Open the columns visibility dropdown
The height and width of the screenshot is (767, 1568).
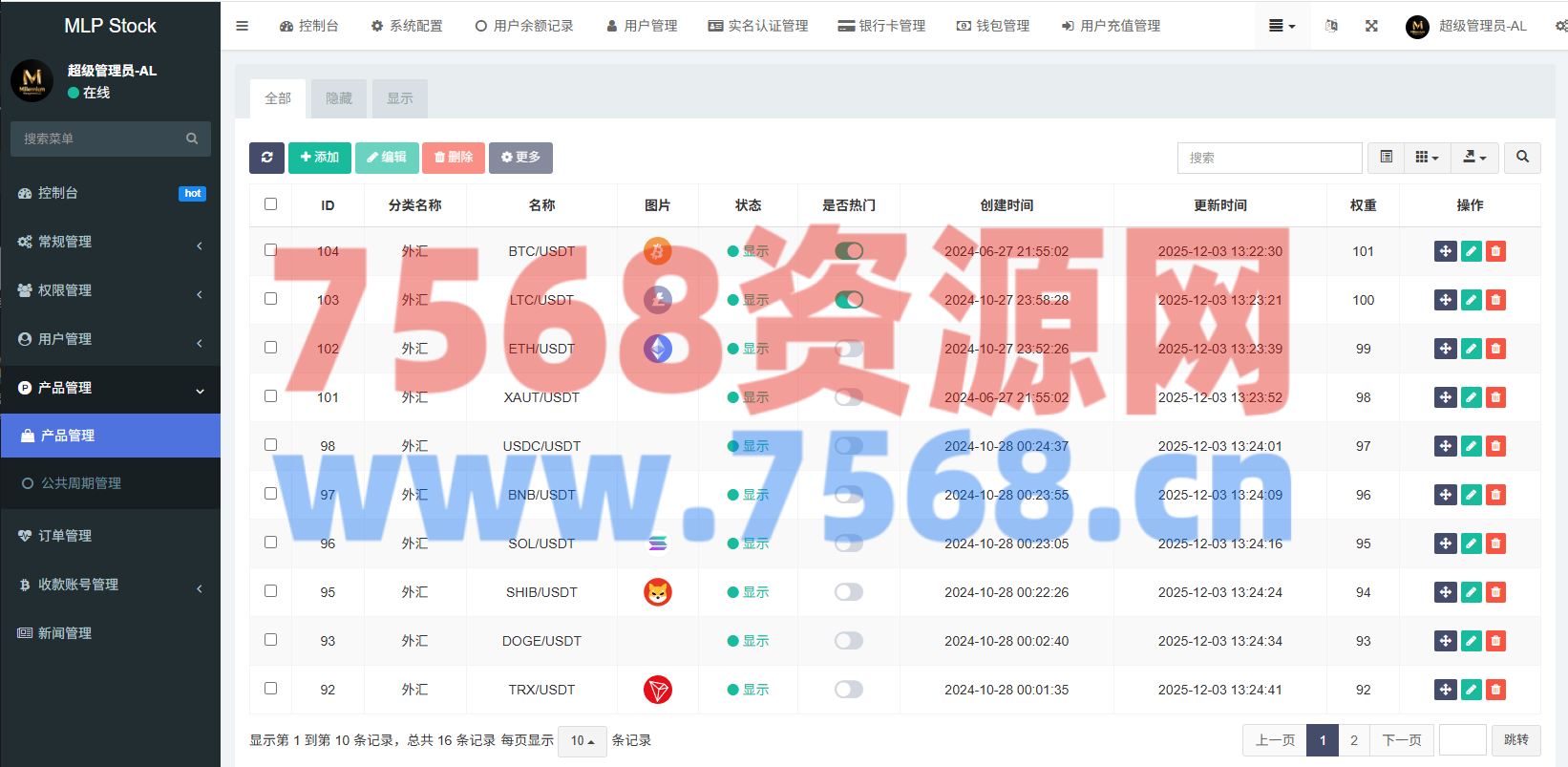click(x=1427, y=158)
